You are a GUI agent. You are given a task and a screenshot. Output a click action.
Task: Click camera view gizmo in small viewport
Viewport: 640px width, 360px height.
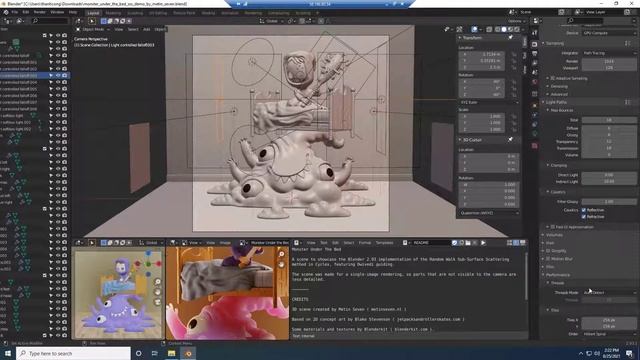[x=158, y=302]
